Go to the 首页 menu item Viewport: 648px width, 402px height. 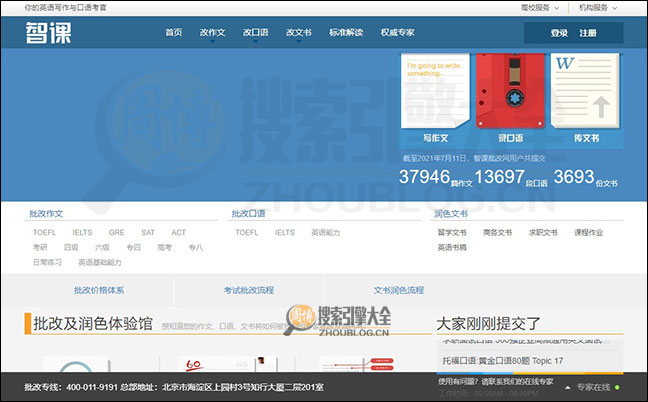coord(174,32)
